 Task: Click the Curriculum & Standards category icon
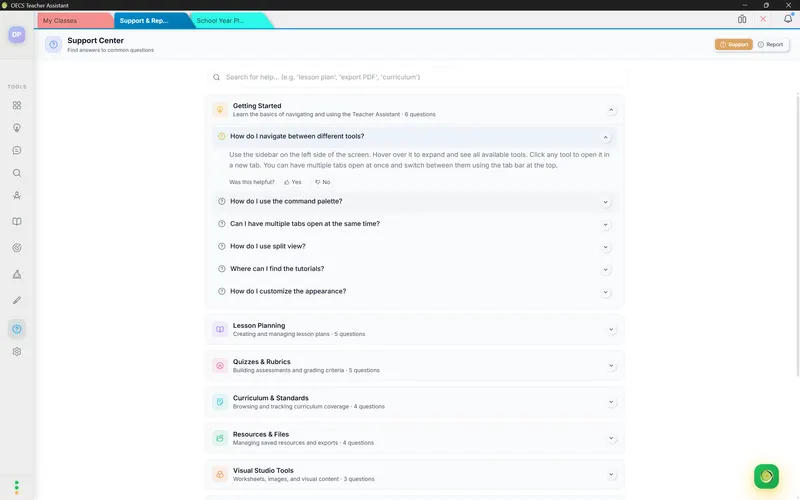pyautogui.click(x=220, y=402)
